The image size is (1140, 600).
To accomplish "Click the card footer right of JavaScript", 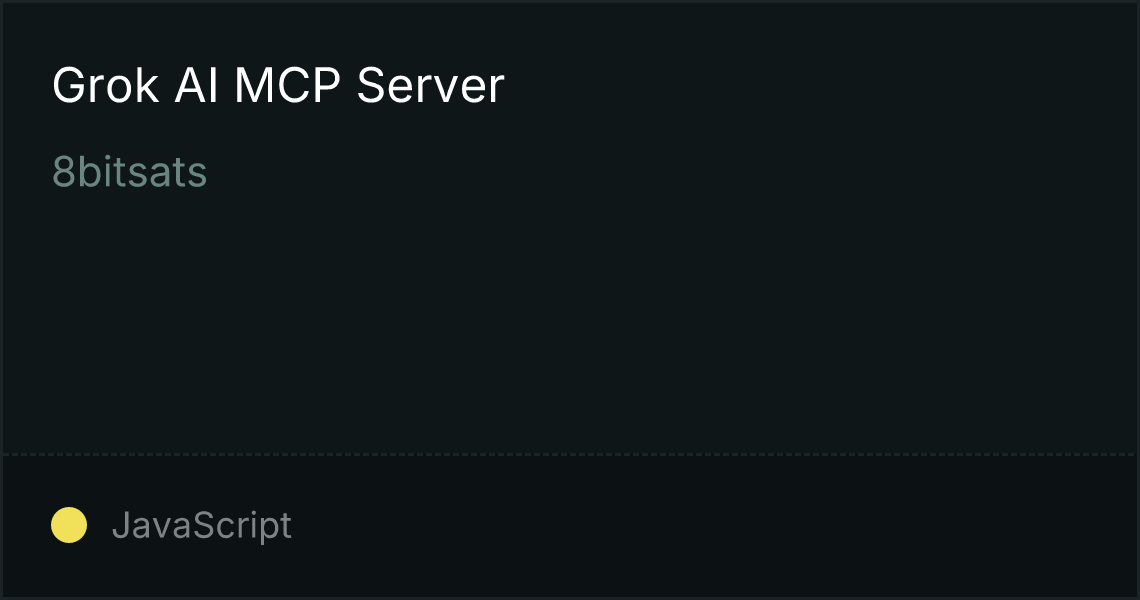I will [x=712, y=525].
